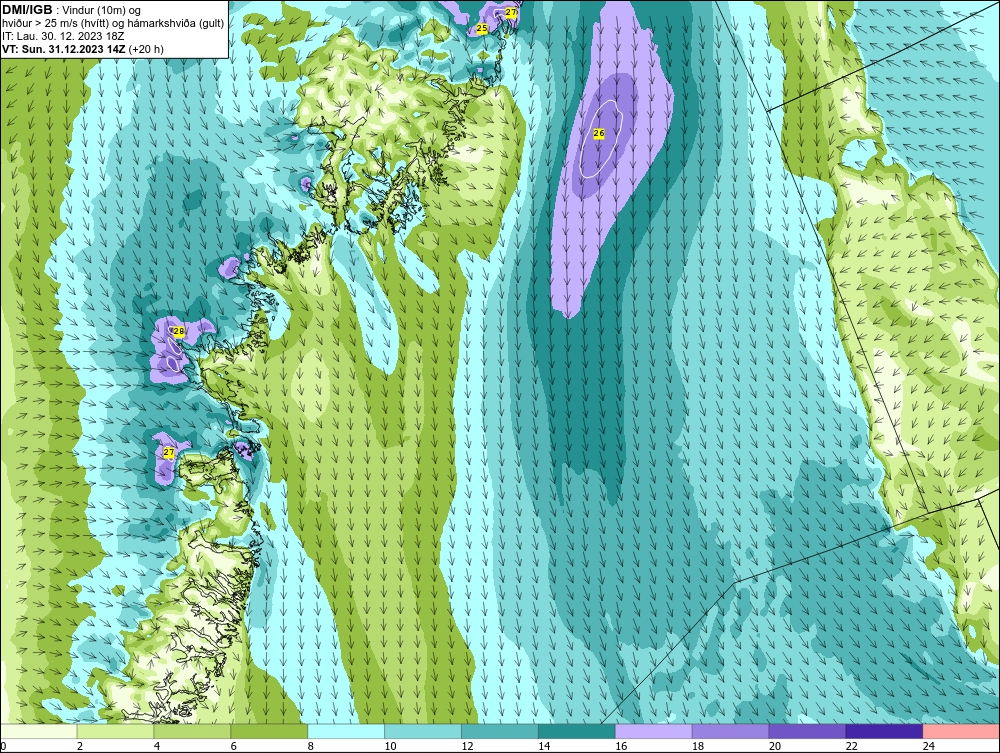Click the yellow "25" gust label
Viewport: 1000px width, 753px height.
[482, 28]
